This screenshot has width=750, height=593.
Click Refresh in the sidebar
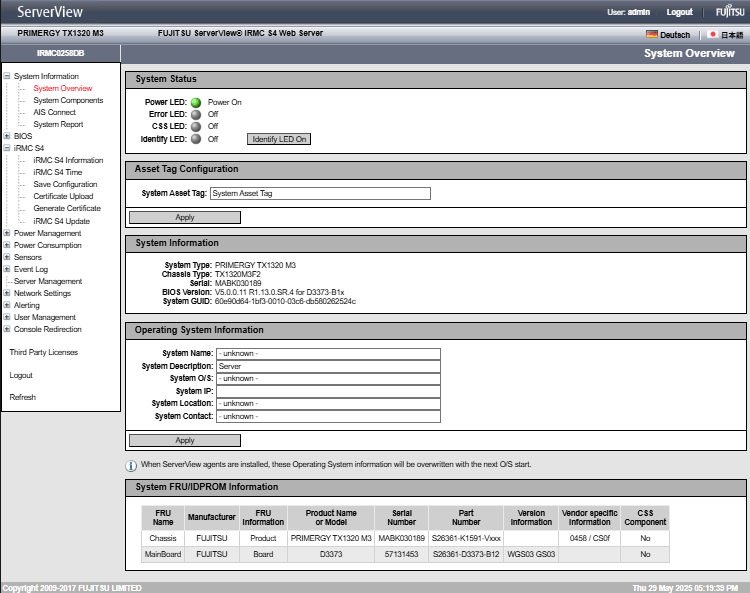(22, 397)
